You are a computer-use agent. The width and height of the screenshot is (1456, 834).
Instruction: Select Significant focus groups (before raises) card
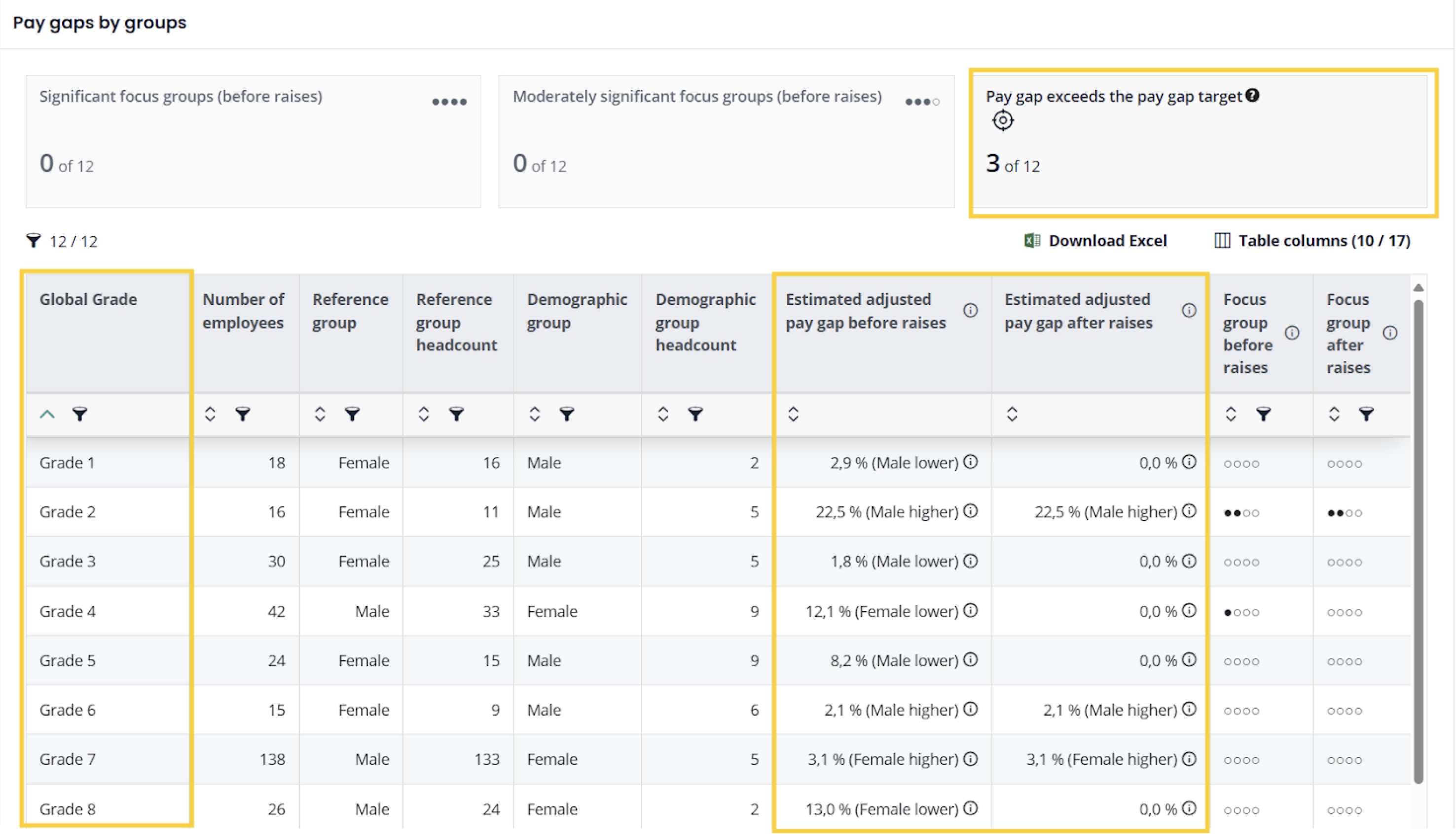(x=253, y=142)
